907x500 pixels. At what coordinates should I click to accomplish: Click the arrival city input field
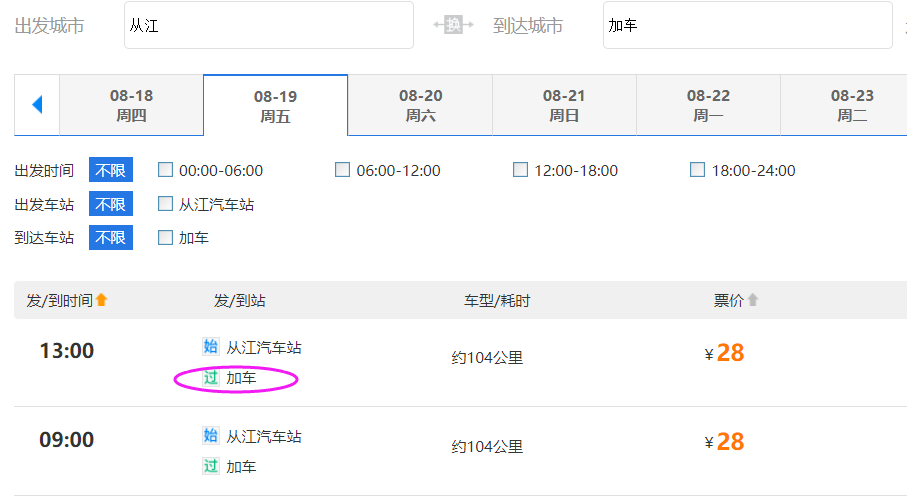coord(747,25)
